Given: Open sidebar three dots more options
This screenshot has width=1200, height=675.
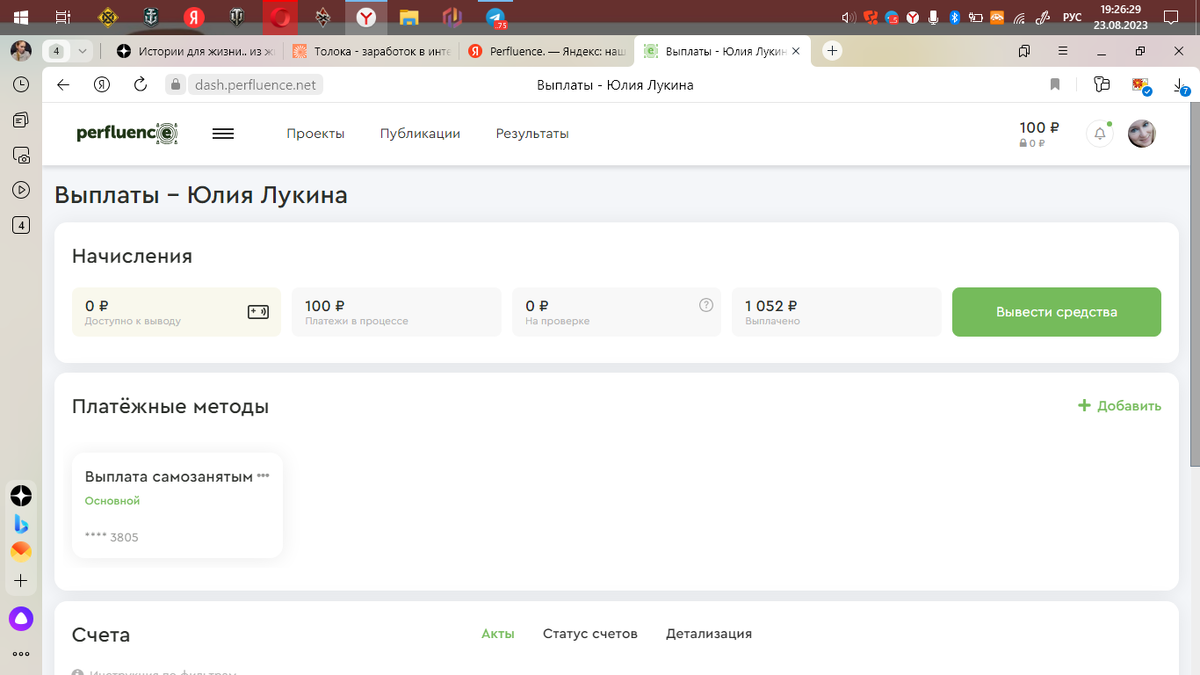Looking at the screenshot, I should (21, 654).
